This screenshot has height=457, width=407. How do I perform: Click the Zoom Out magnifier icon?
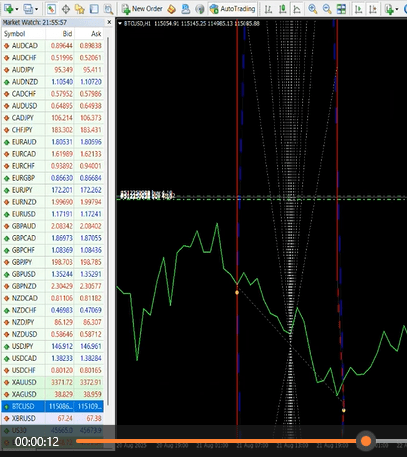click(327, 9)
